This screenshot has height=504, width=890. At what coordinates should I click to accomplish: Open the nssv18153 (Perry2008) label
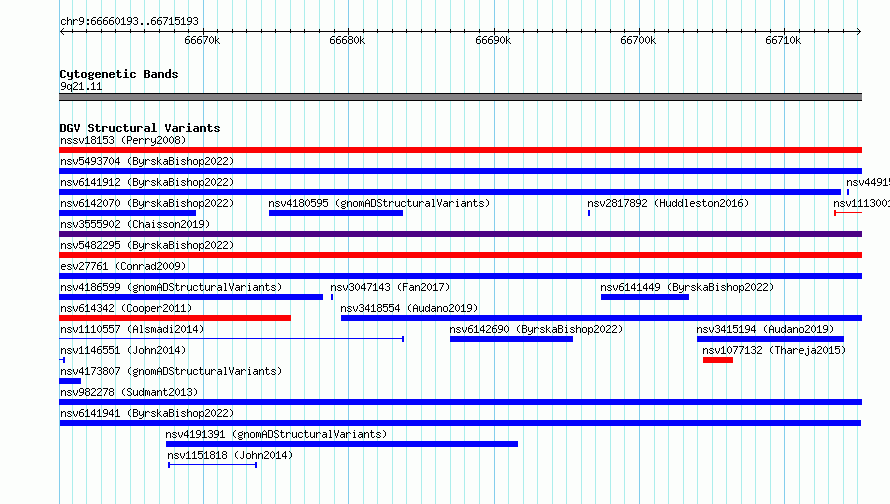[123, 140]
